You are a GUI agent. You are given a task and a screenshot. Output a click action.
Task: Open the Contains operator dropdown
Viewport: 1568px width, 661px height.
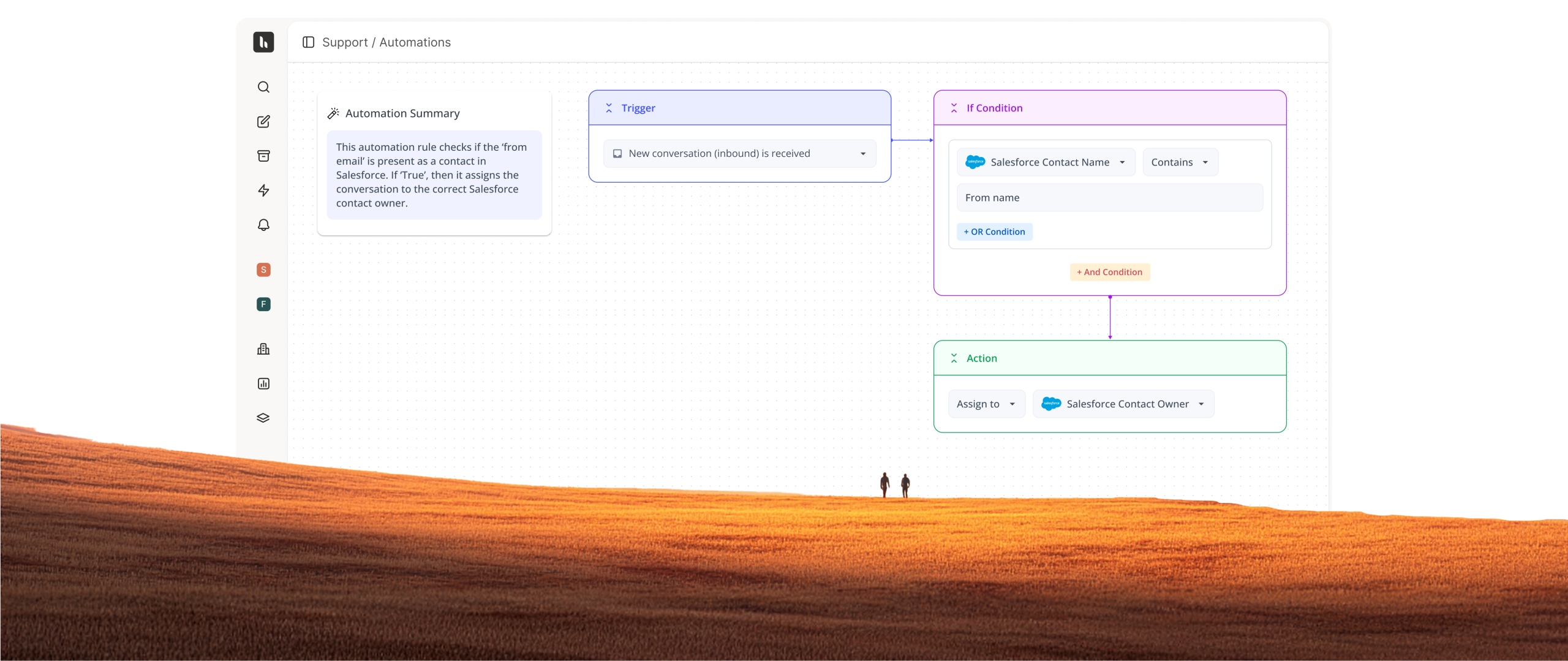[1180, 162]
